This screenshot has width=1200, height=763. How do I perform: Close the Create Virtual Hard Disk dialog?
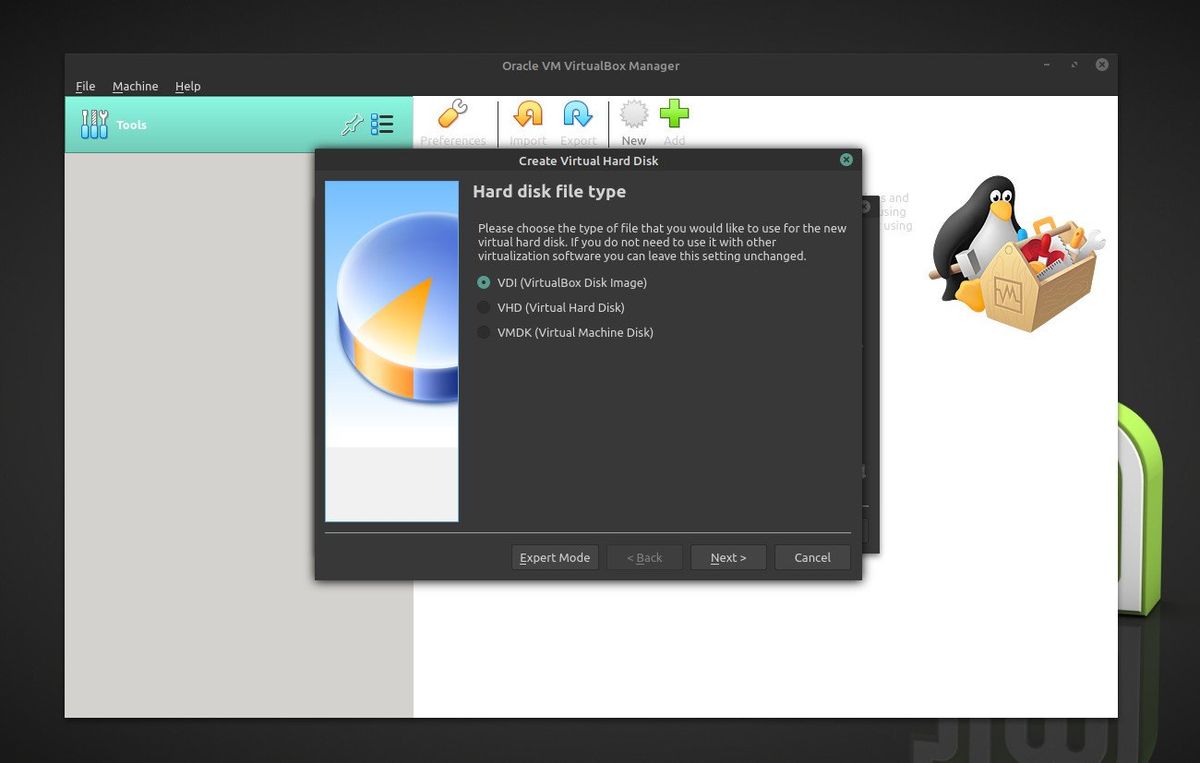846,159
